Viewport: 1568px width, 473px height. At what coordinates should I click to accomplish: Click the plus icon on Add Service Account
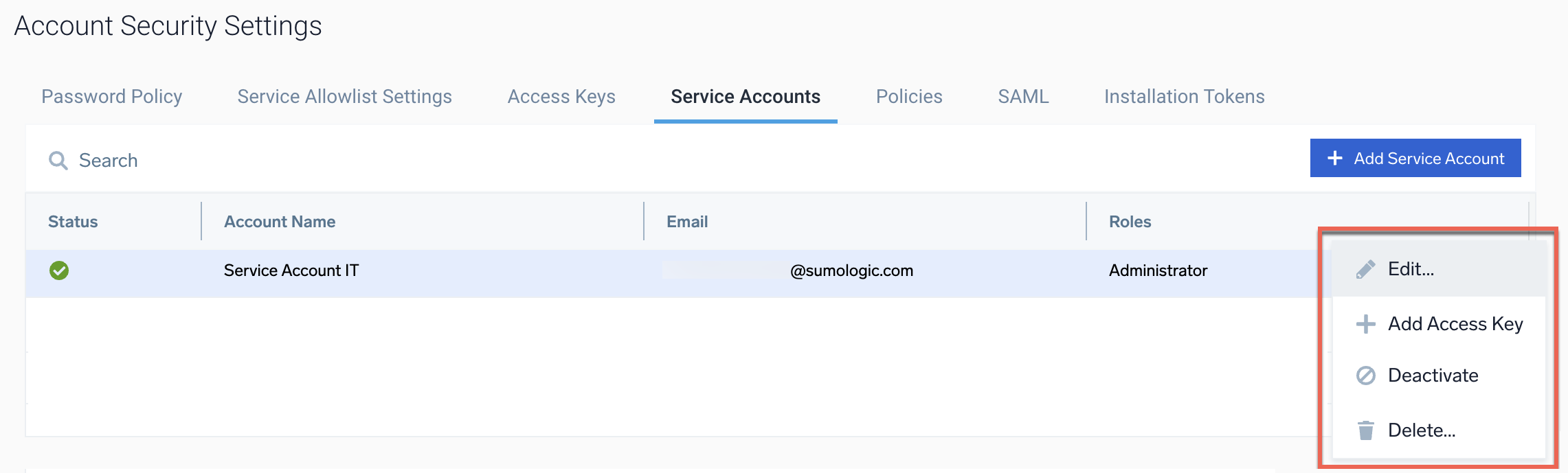1334,159
